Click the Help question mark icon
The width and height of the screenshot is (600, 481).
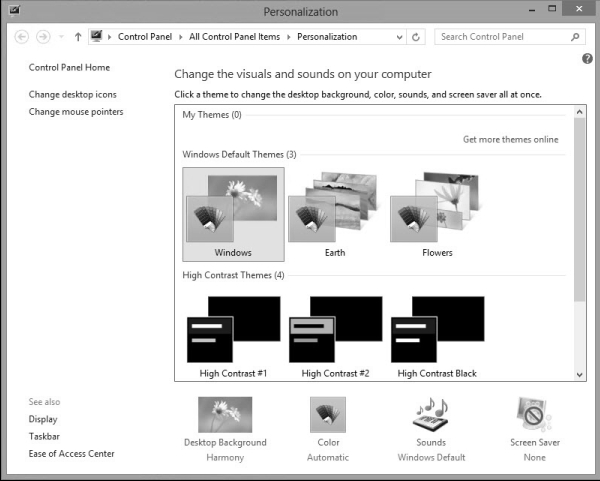tap(587, 59)
